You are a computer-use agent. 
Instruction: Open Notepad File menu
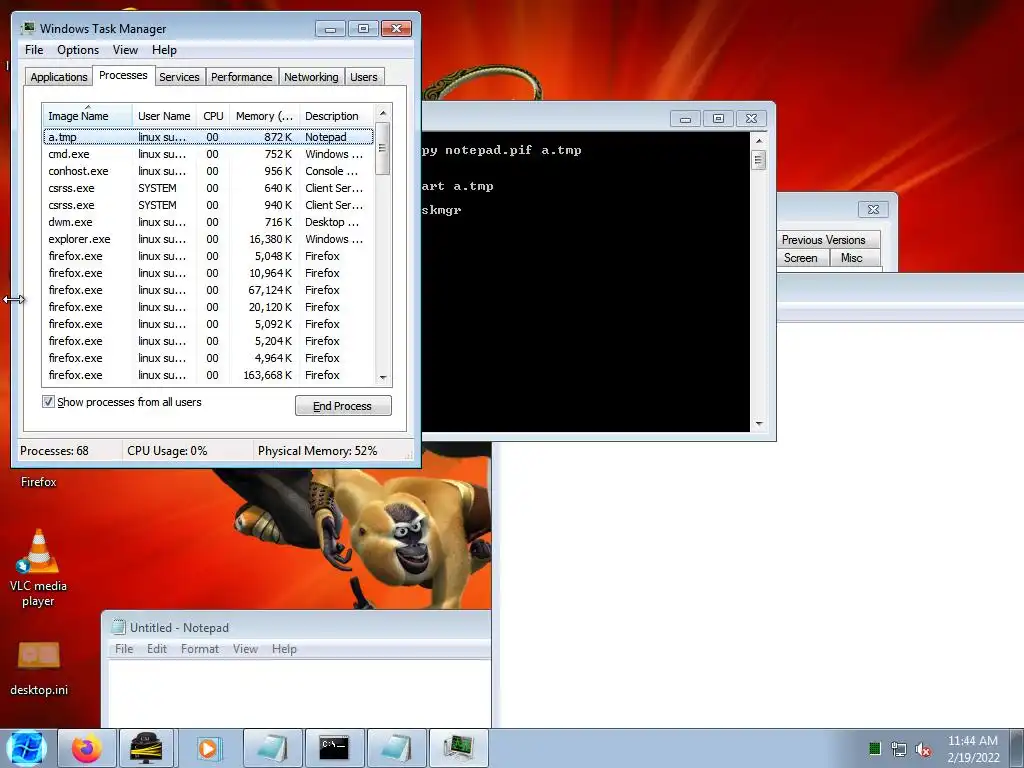[124, 648]
